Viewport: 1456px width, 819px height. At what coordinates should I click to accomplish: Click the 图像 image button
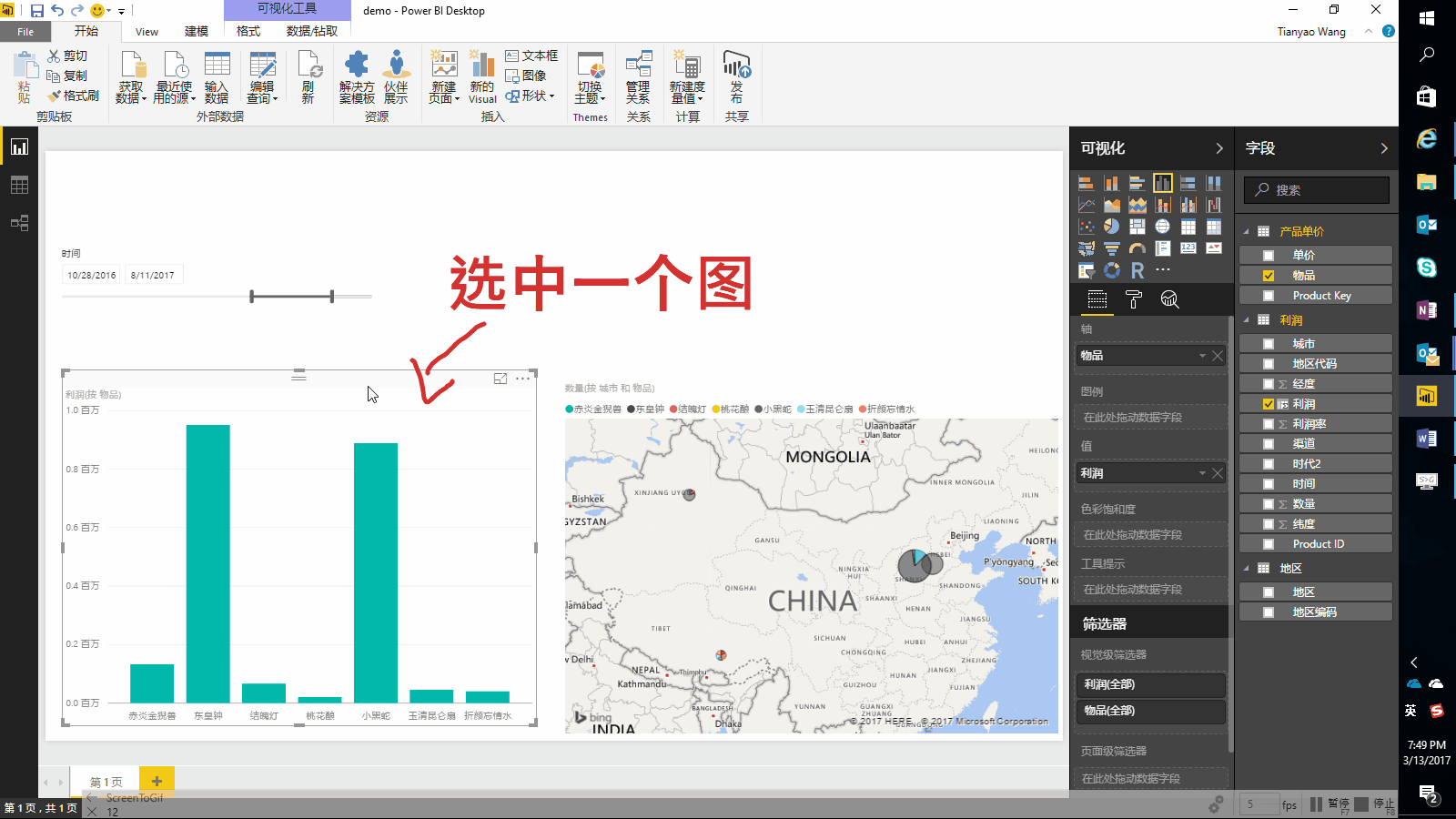pos(526,76)
